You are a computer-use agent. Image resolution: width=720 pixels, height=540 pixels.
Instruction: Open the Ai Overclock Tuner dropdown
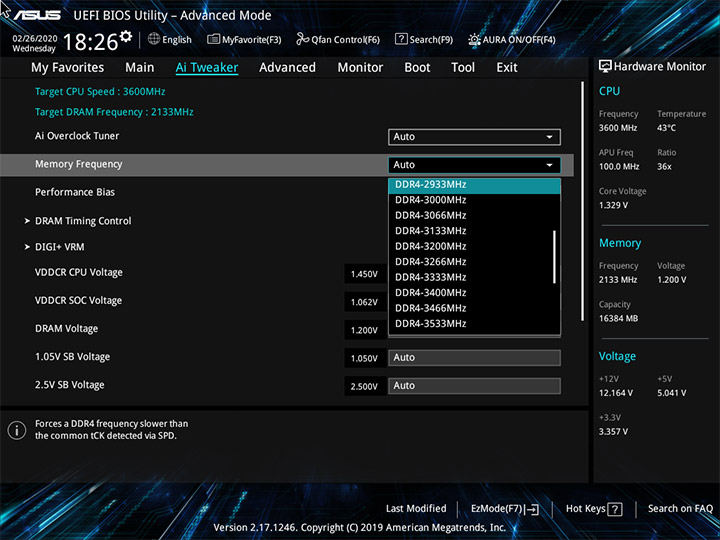click(474, 137)
